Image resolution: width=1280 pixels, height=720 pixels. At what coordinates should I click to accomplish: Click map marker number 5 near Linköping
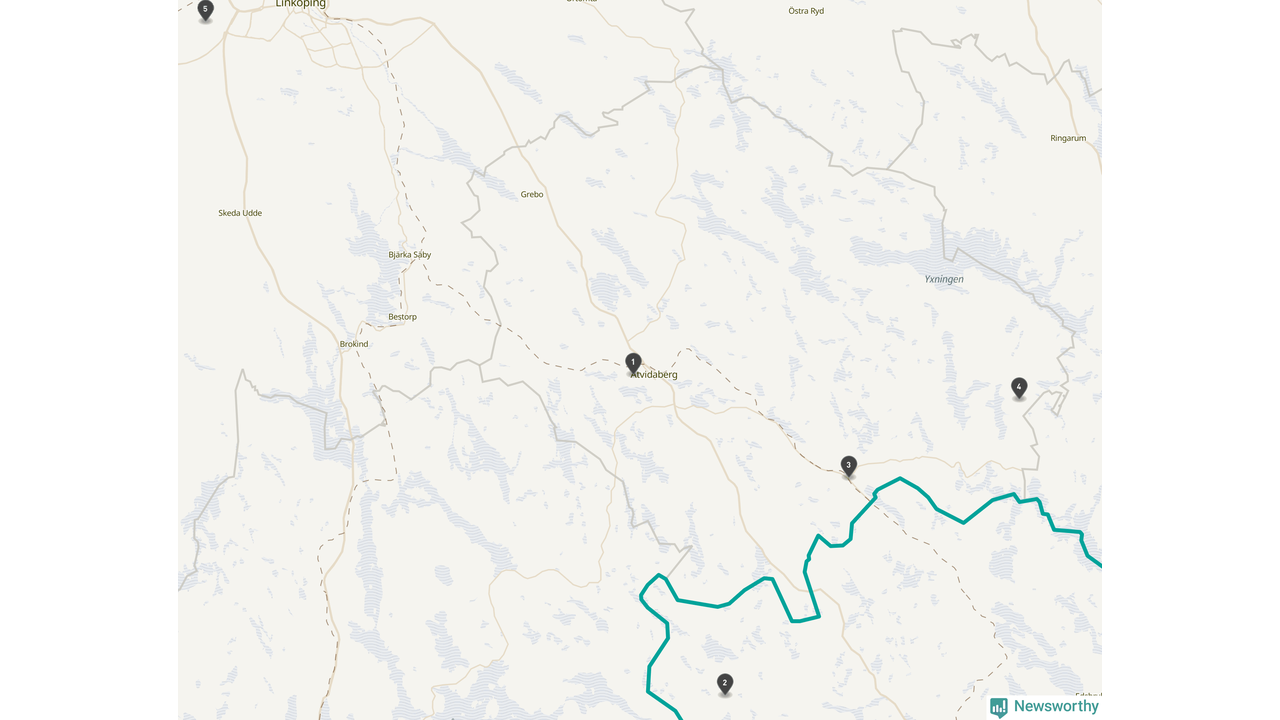pyautogui.click(x=206, y=10)
